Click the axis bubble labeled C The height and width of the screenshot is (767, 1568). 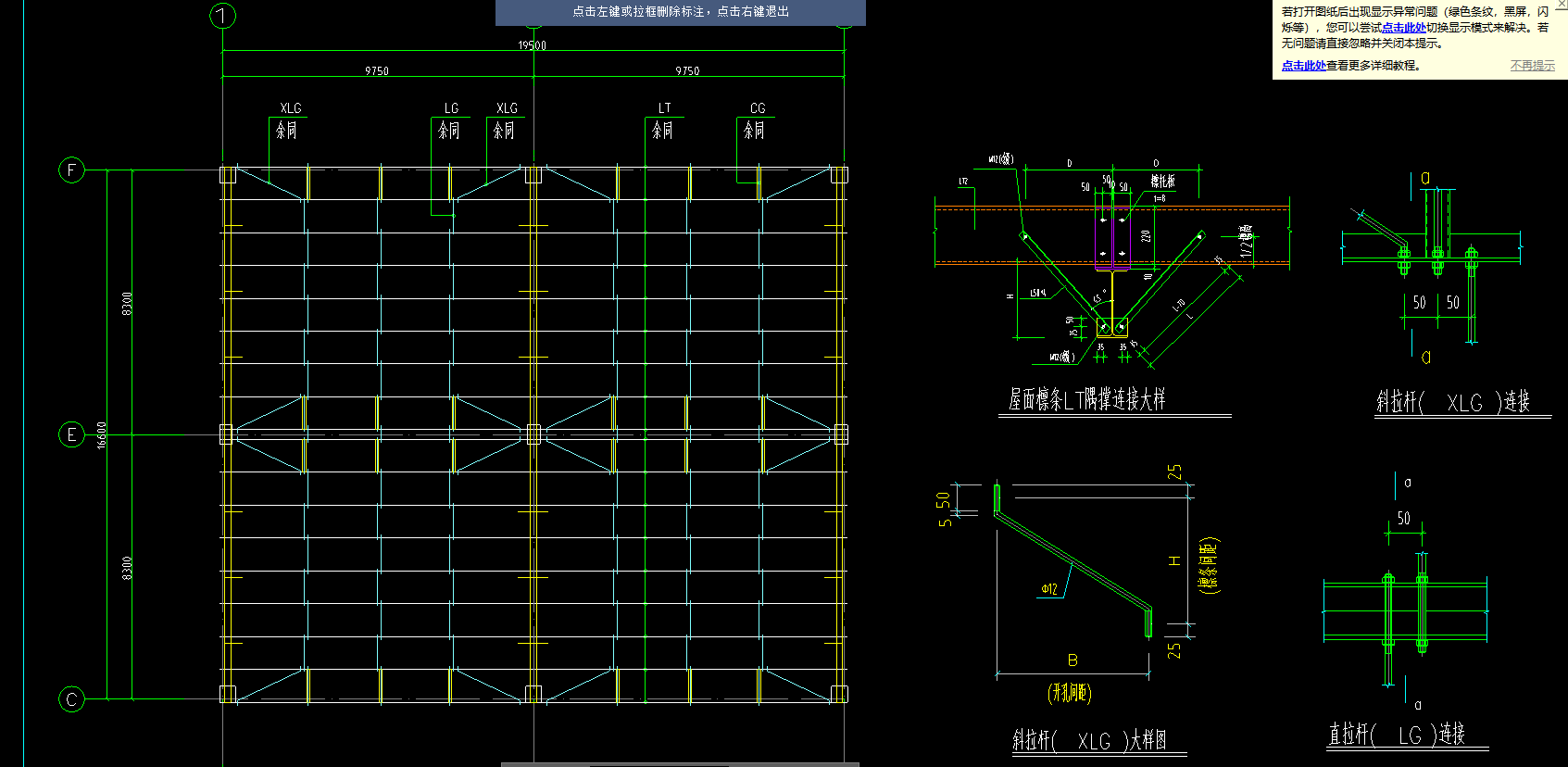pyautogui.click(x=71, y=699)
